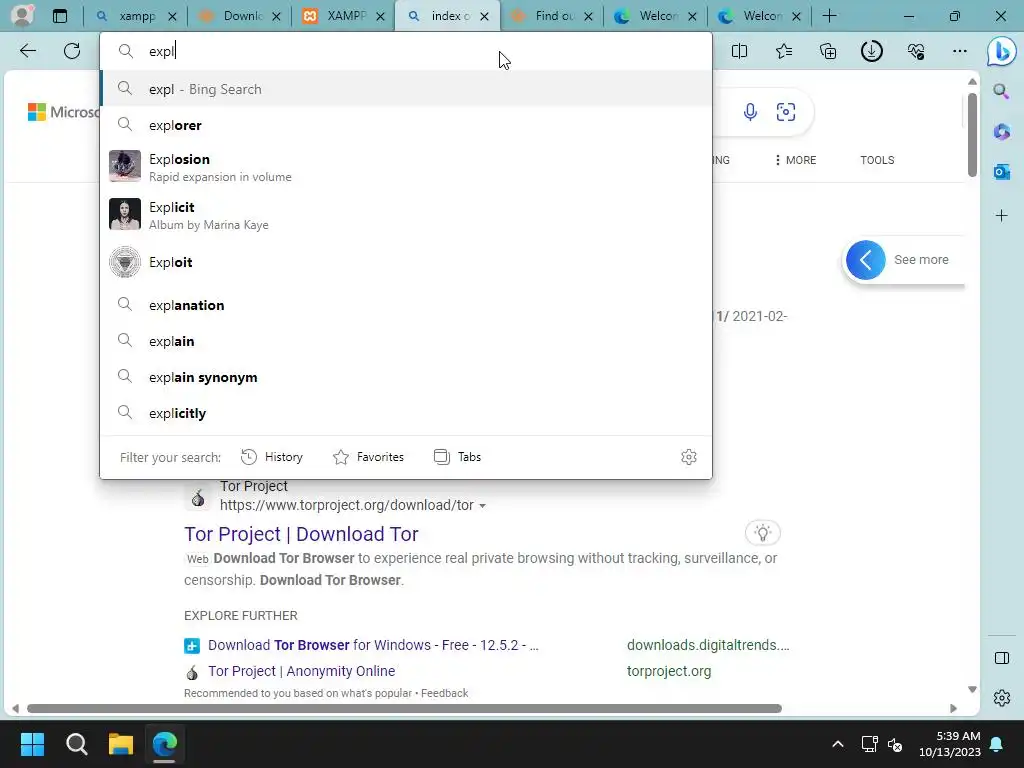The height and width of the screenshot is (768, 1024).
Task: Select the 'explain synonym' suggestion
Action: [x=406, y=377]
